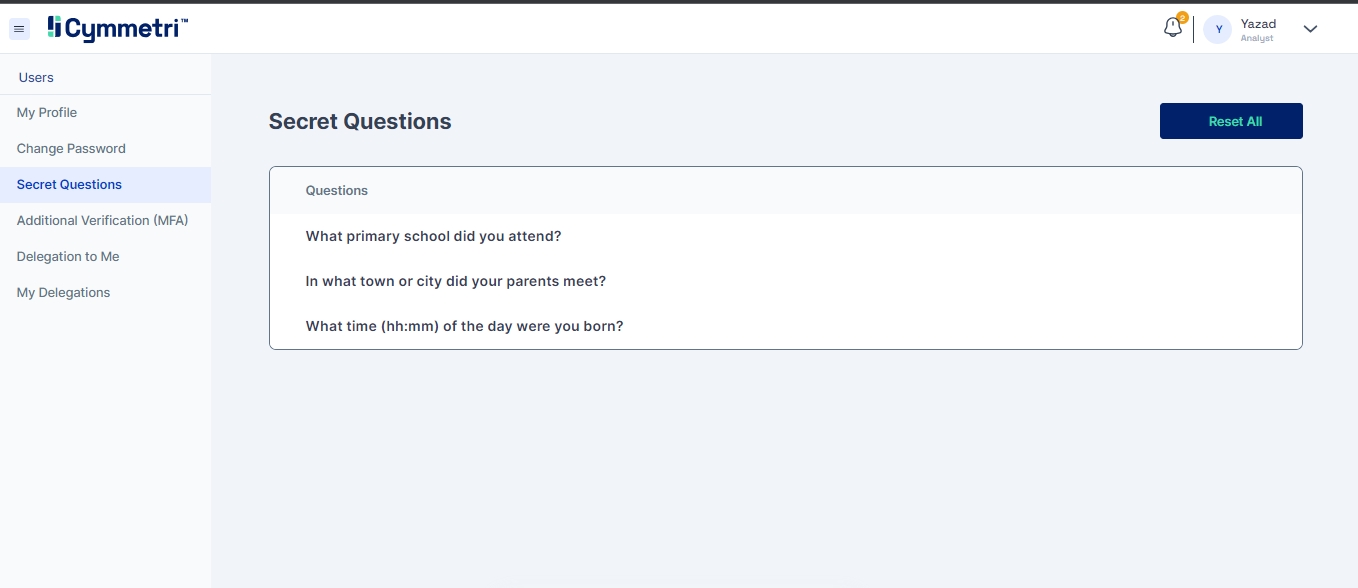Click the orange notification count badge
This screenshot has width=1358, height=588.
click(1182, 17)
